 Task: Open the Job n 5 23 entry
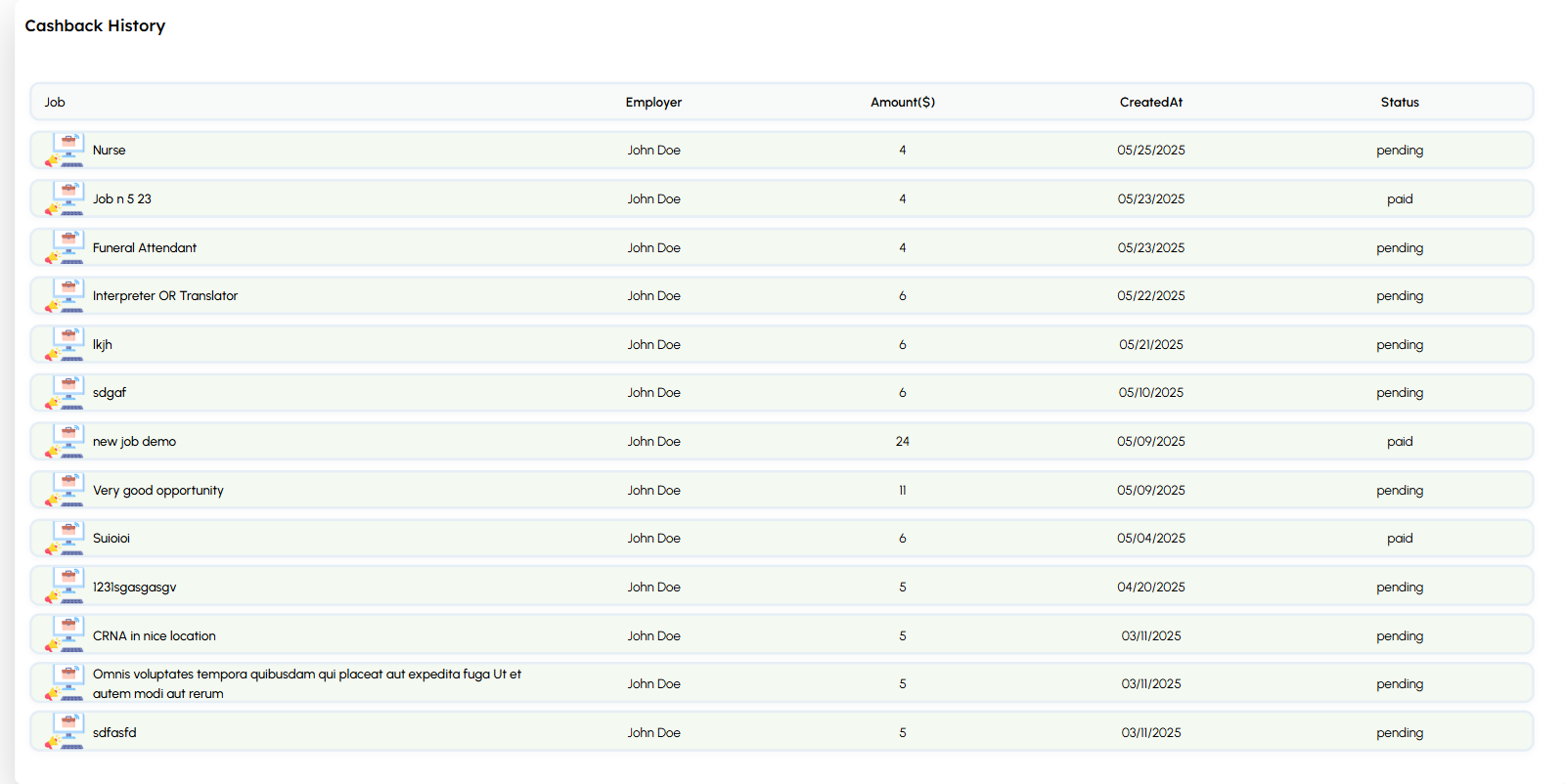[122, 199]
